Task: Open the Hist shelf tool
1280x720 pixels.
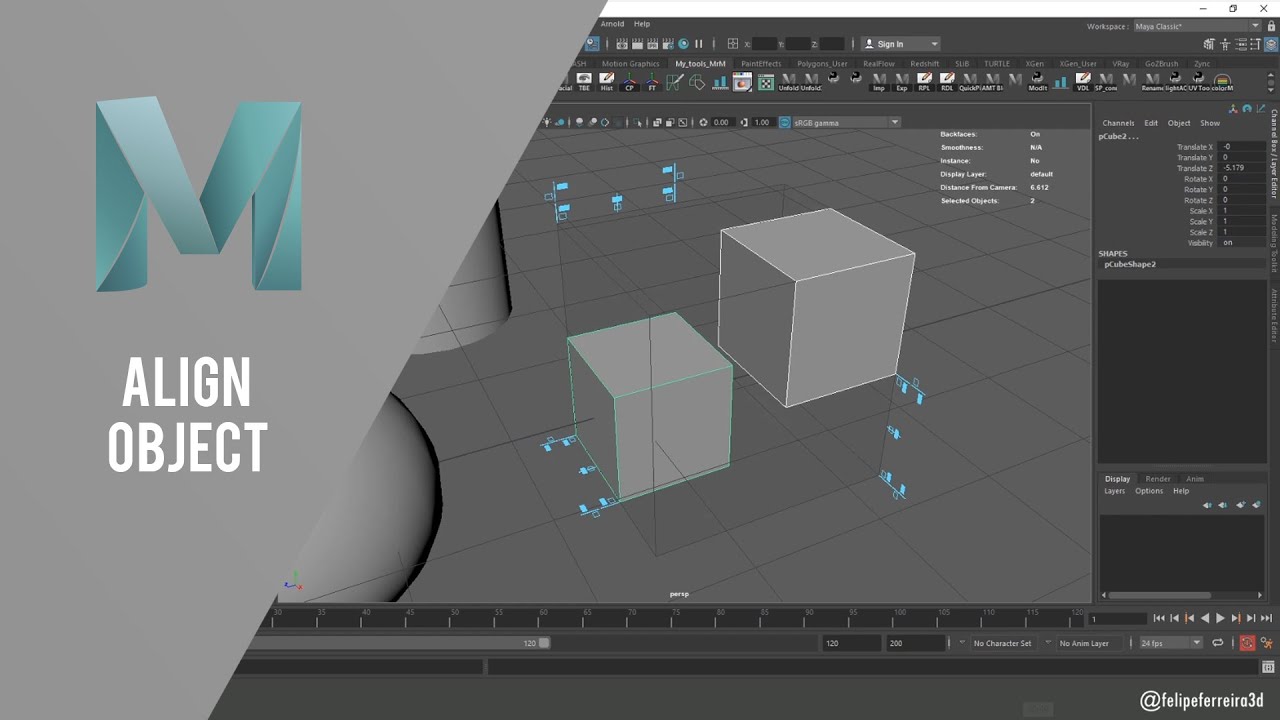Action: [607, 81]
